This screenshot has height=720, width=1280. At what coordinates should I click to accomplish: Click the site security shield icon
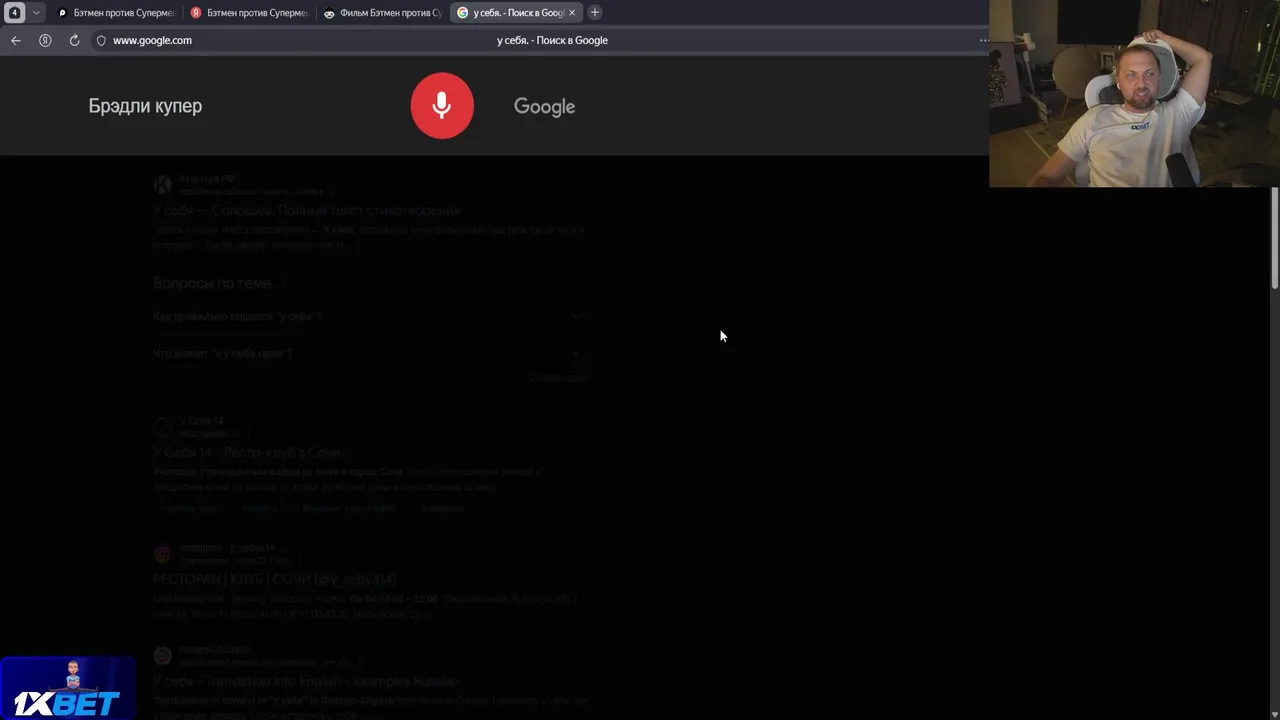pos(101,40)
